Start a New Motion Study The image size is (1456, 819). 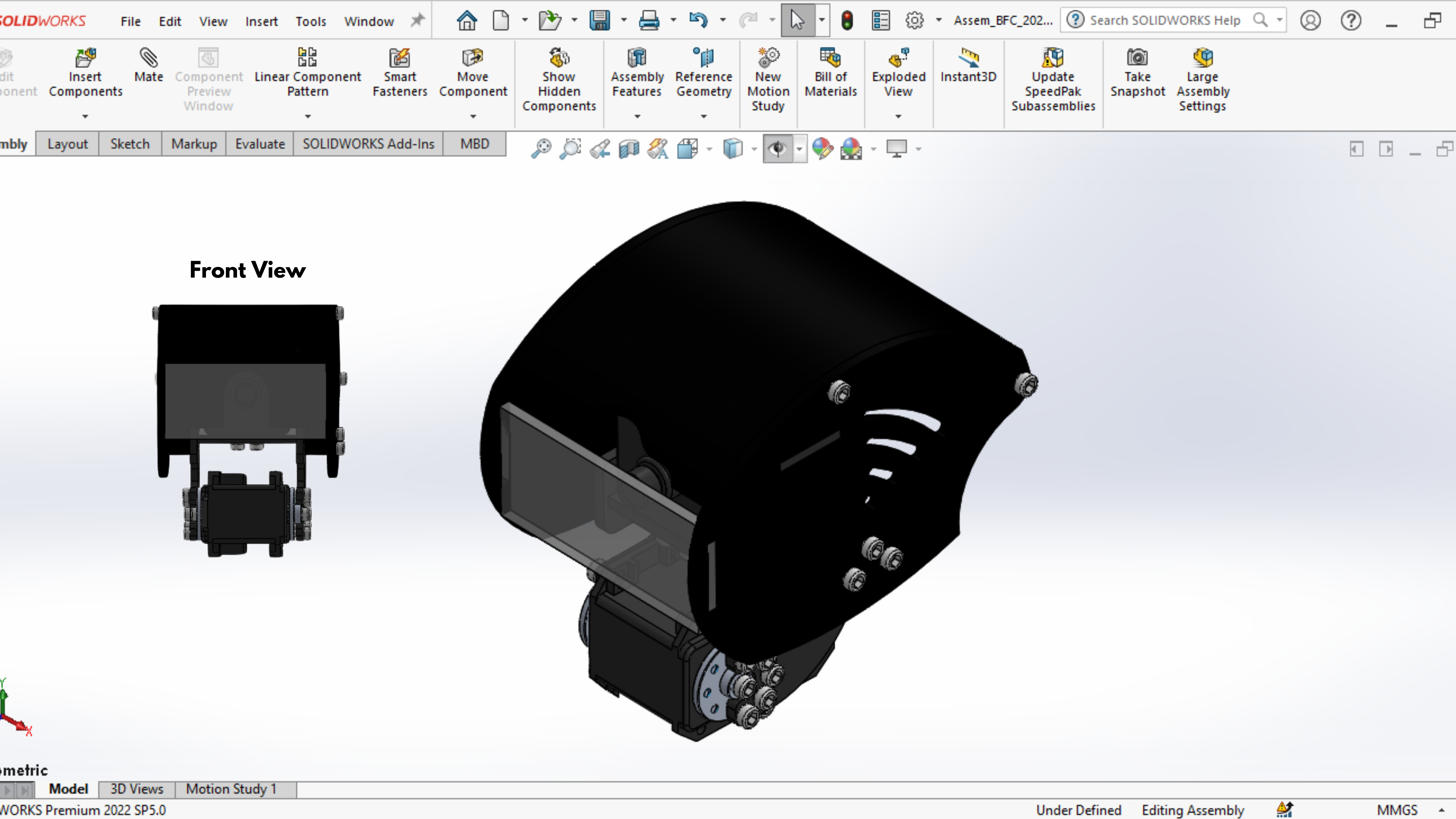pyautogui.click(x=768, y=80)
